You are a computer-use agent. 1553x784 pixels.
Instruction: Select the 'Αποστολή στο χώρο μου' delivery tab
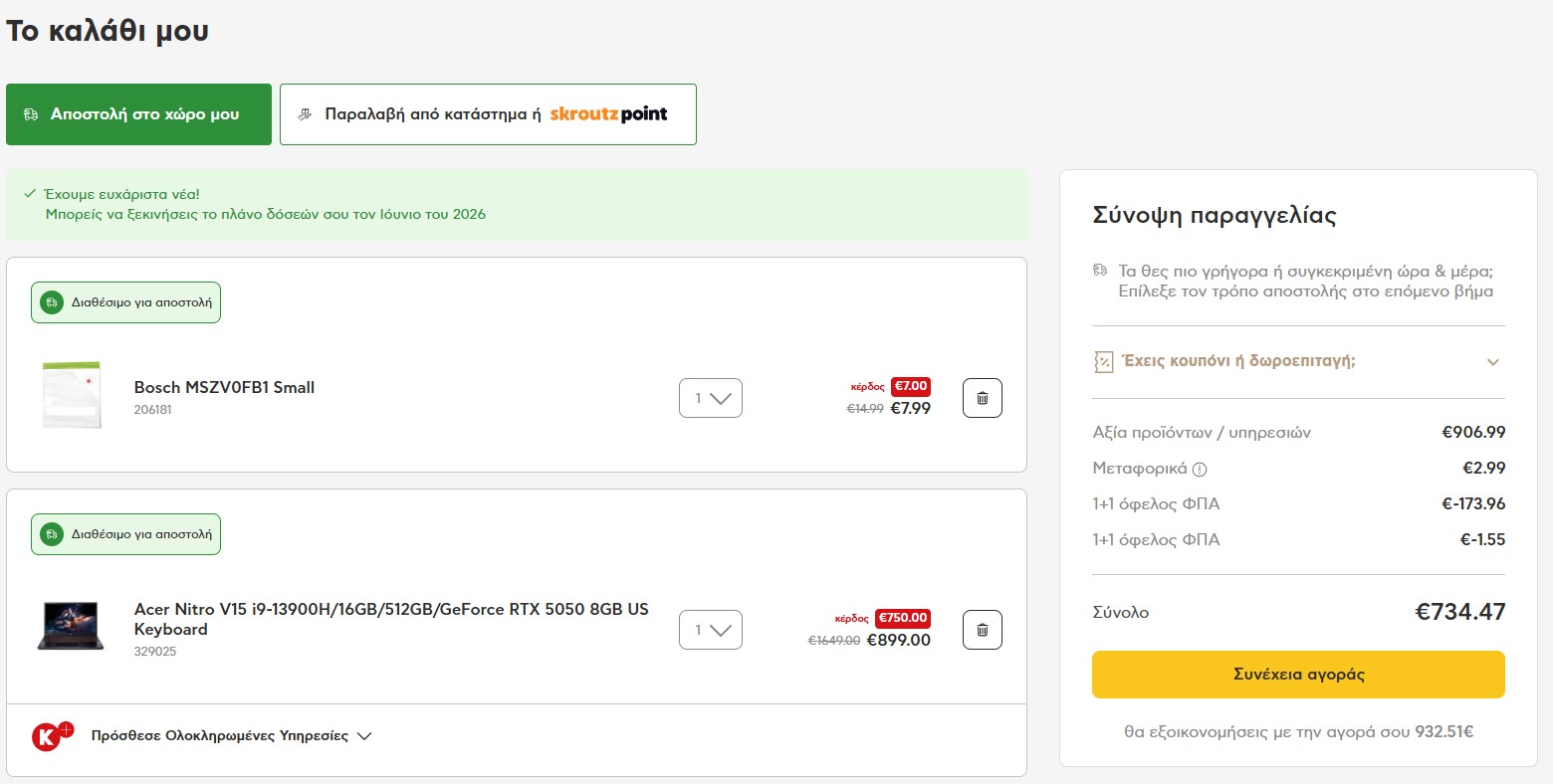pyautogui.click(x=138, y=114)
